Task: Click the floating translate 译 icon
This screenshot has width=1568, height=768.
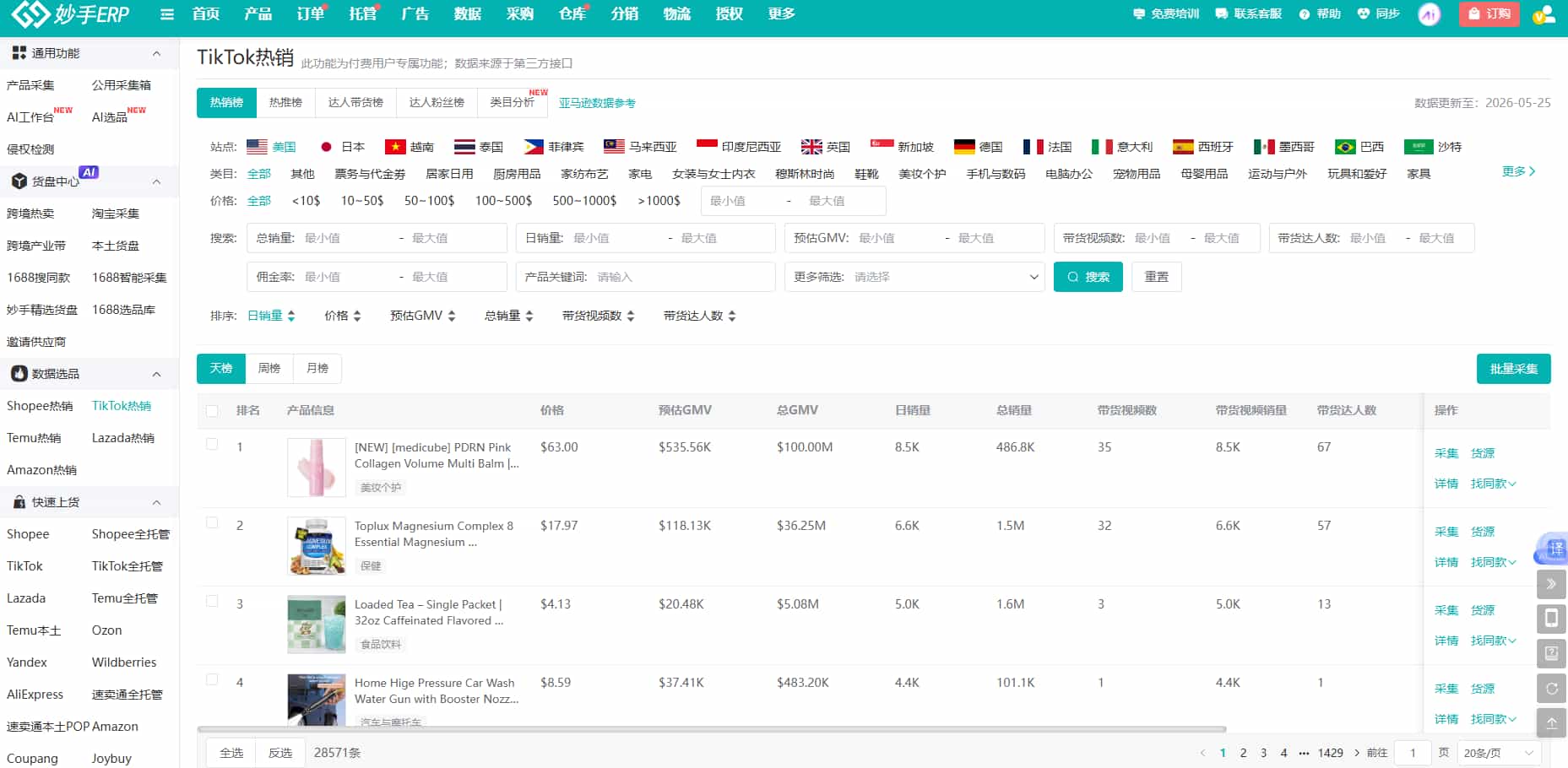Action: pos(1552,549)
